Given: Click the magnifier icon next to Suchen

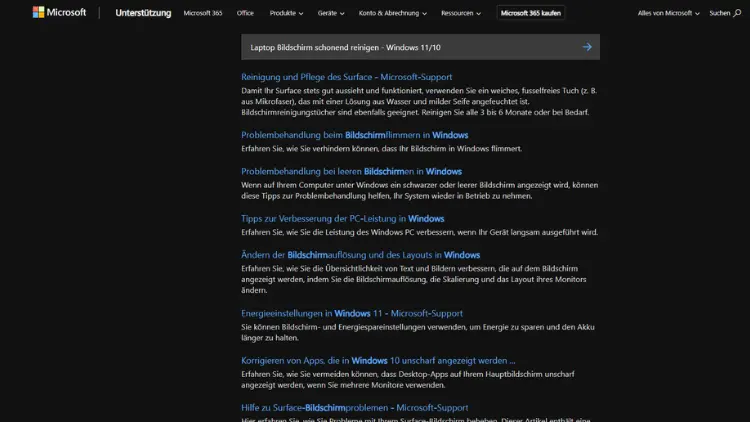Looking at the screenshot, I should [737, 13].
